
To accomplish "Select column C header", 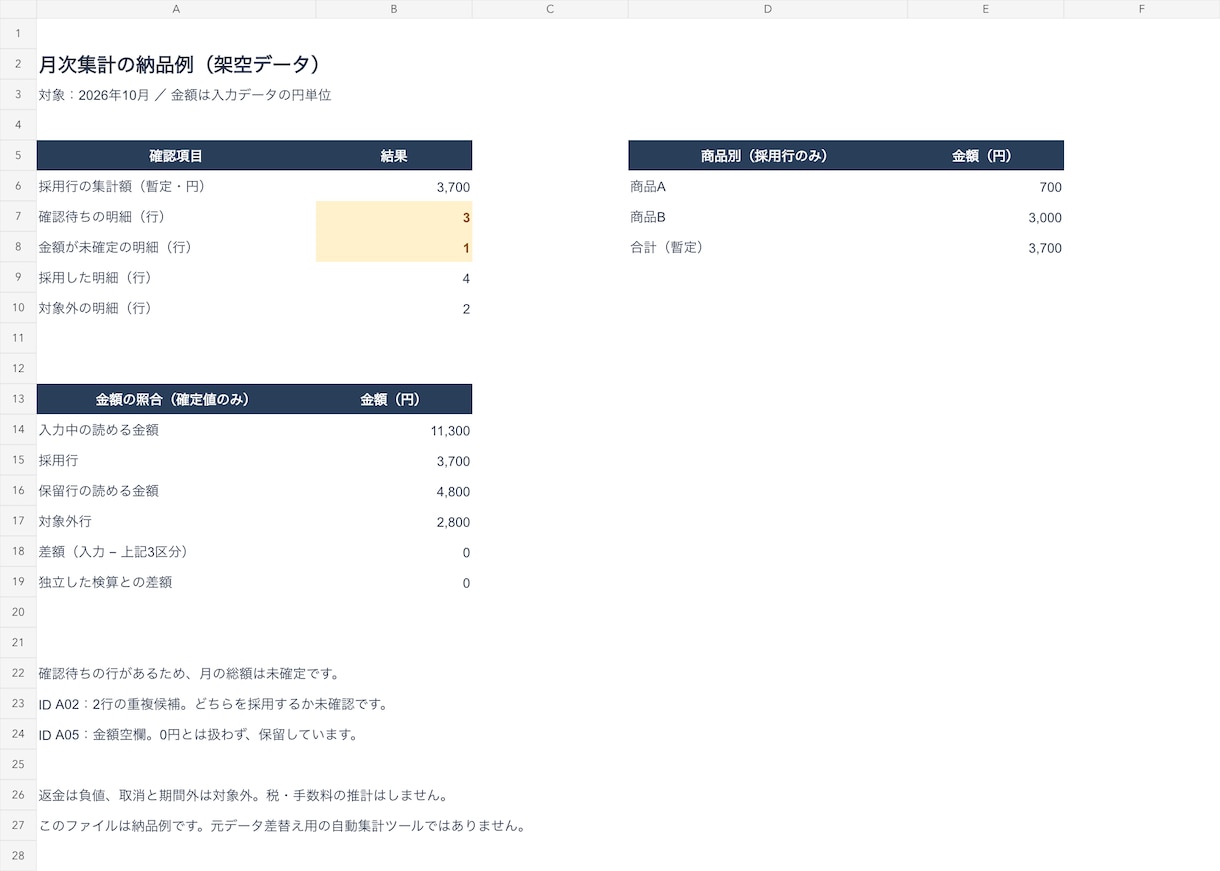I will coord(550,9).
